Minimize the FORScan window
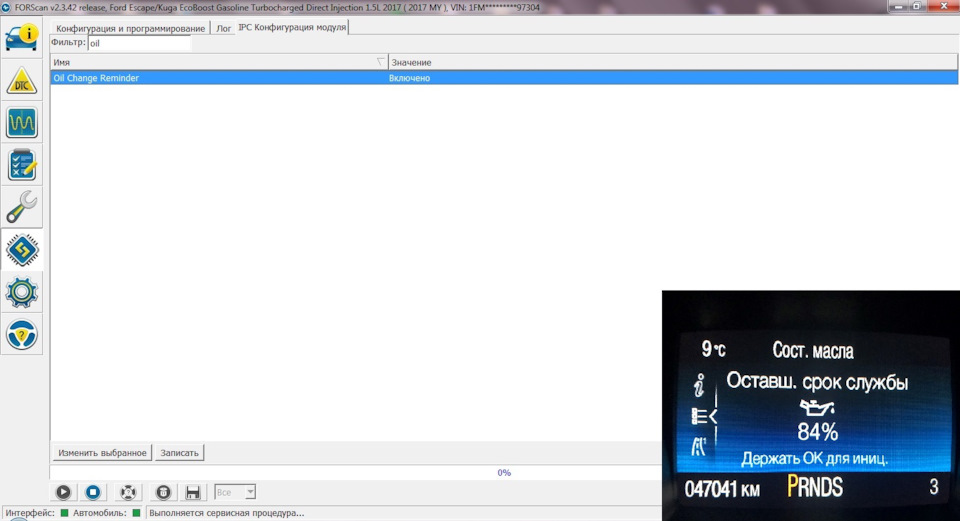This screenshot has height=521, width=960. pyautogui.click(x=899, y=6)
